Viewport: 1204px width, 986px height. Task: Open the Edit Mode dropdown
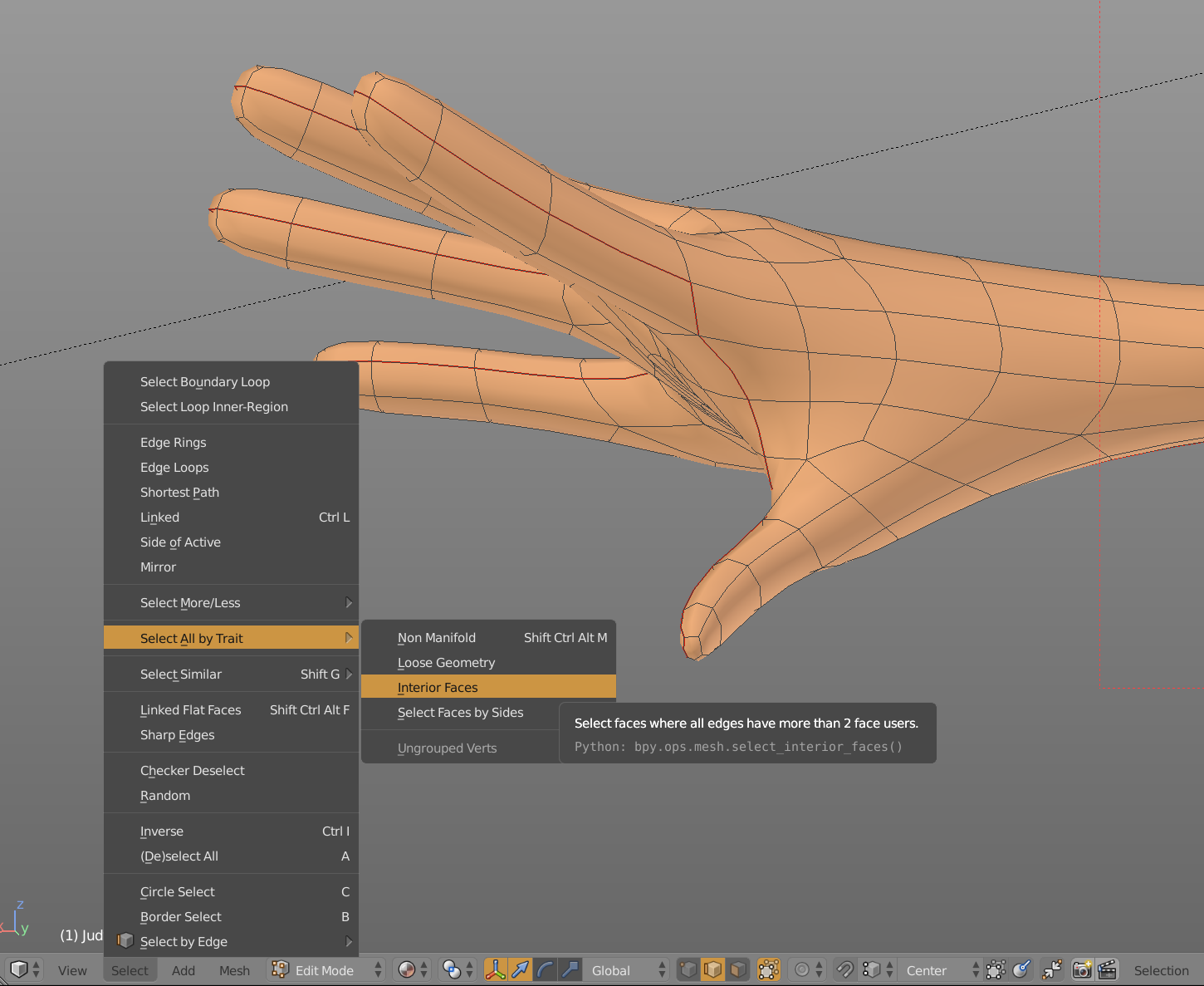[326, 969]
